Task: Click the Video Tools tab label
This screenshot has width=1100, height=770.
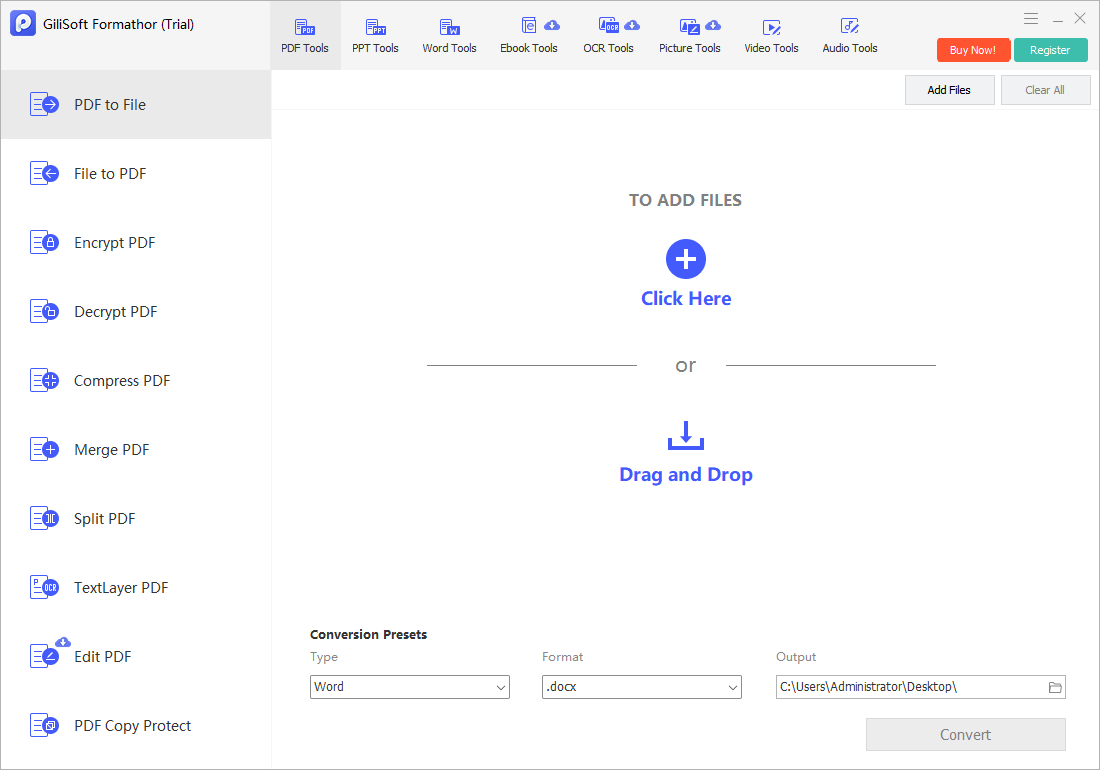Action: tap(771, 48)
